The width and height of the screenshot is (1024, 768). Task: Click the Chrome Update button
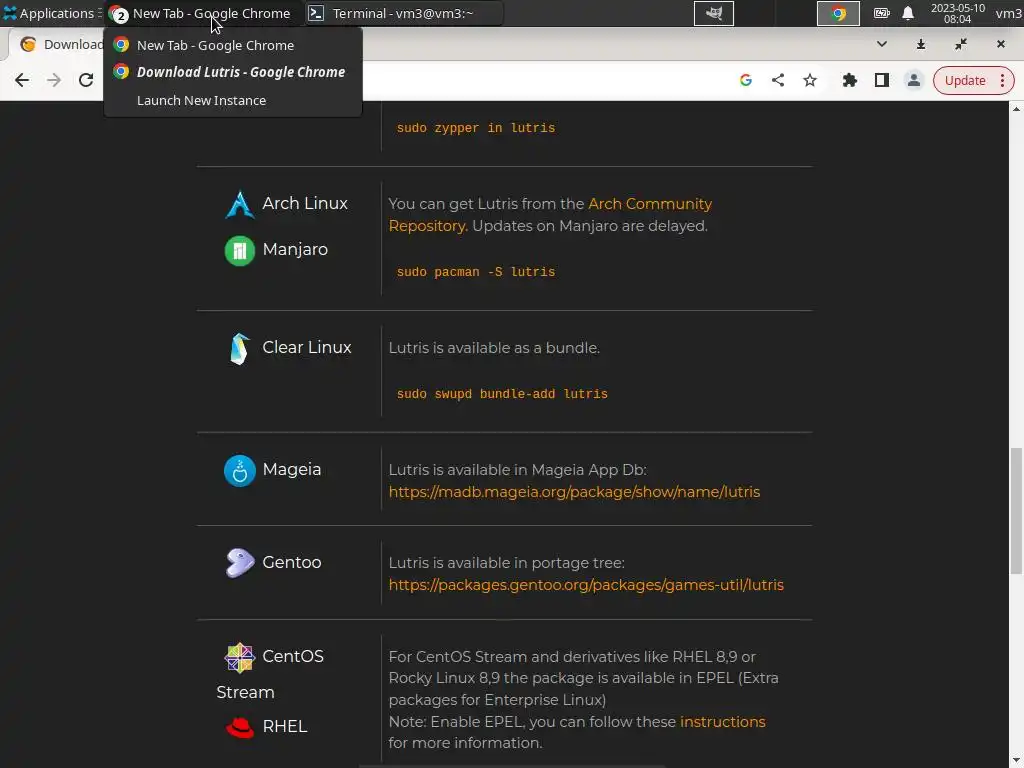click(965, 80)
